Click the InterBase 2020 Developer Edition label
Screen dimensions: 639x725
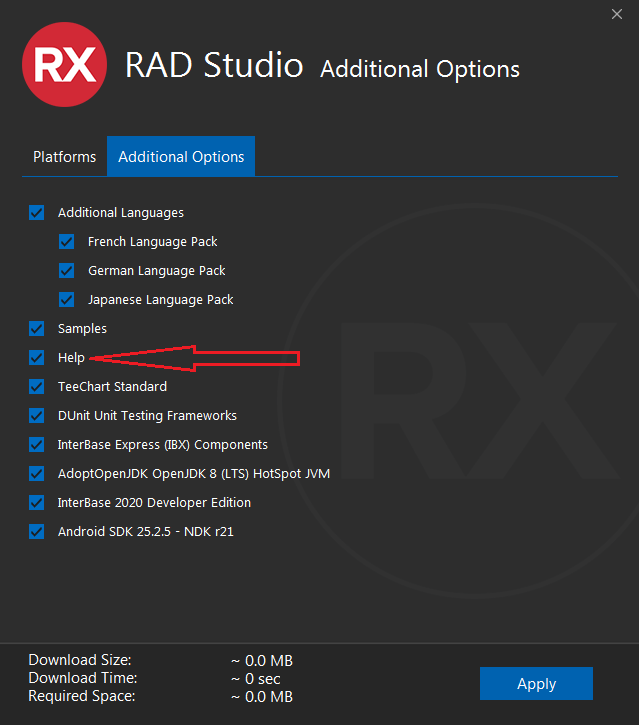154,503
